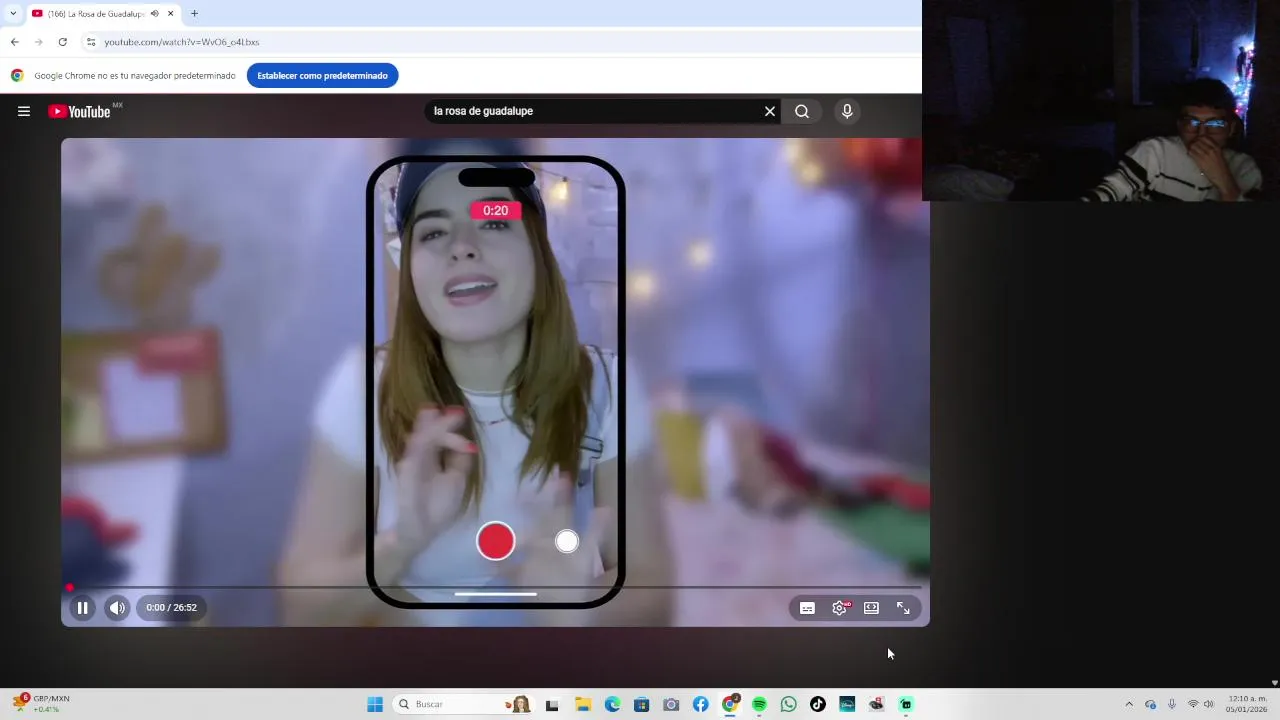View site information icon in address bar

pyautogui.click(x=91, y=42)
